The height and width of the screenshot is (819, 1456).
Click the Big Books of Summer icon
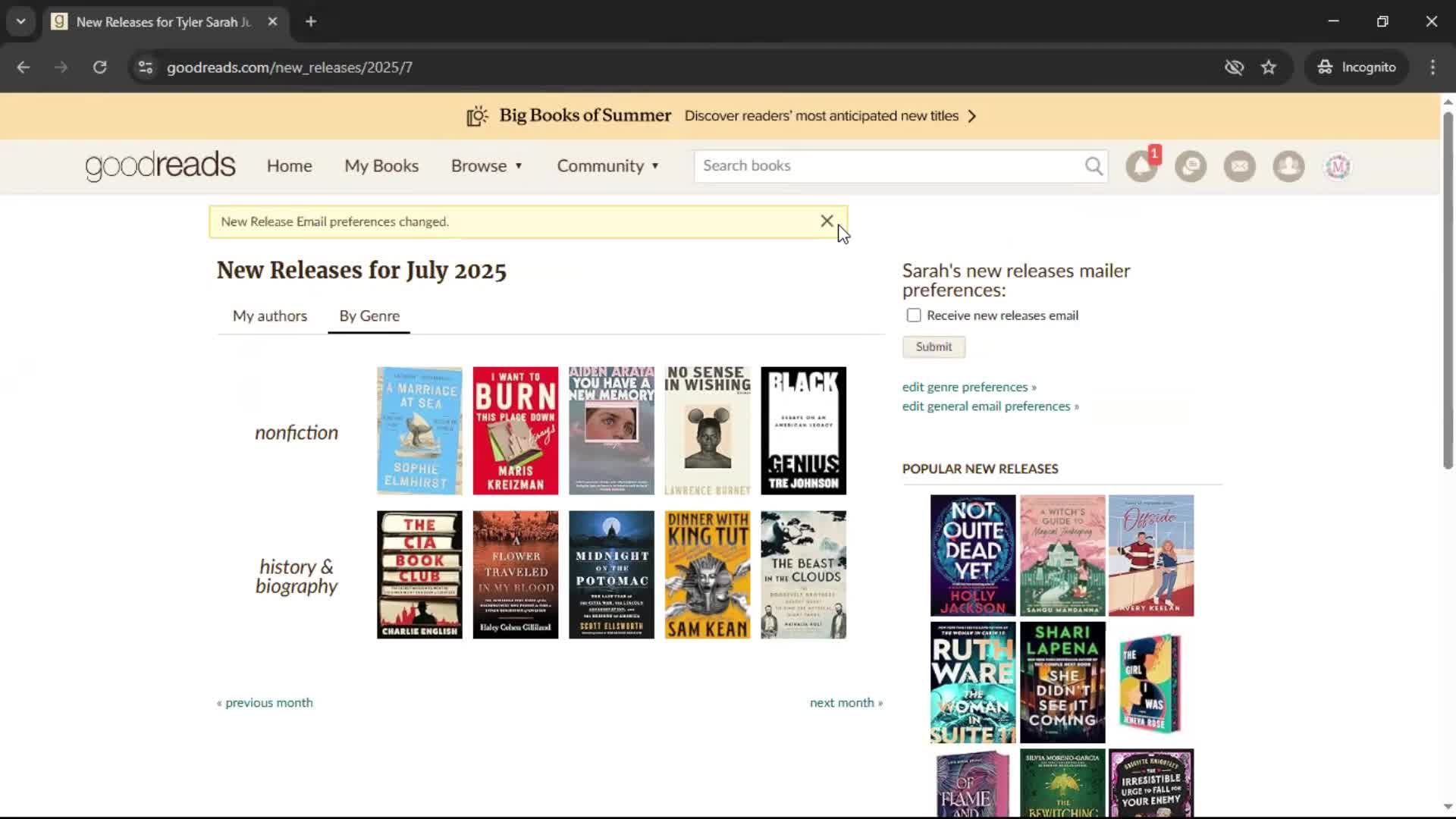477,116
